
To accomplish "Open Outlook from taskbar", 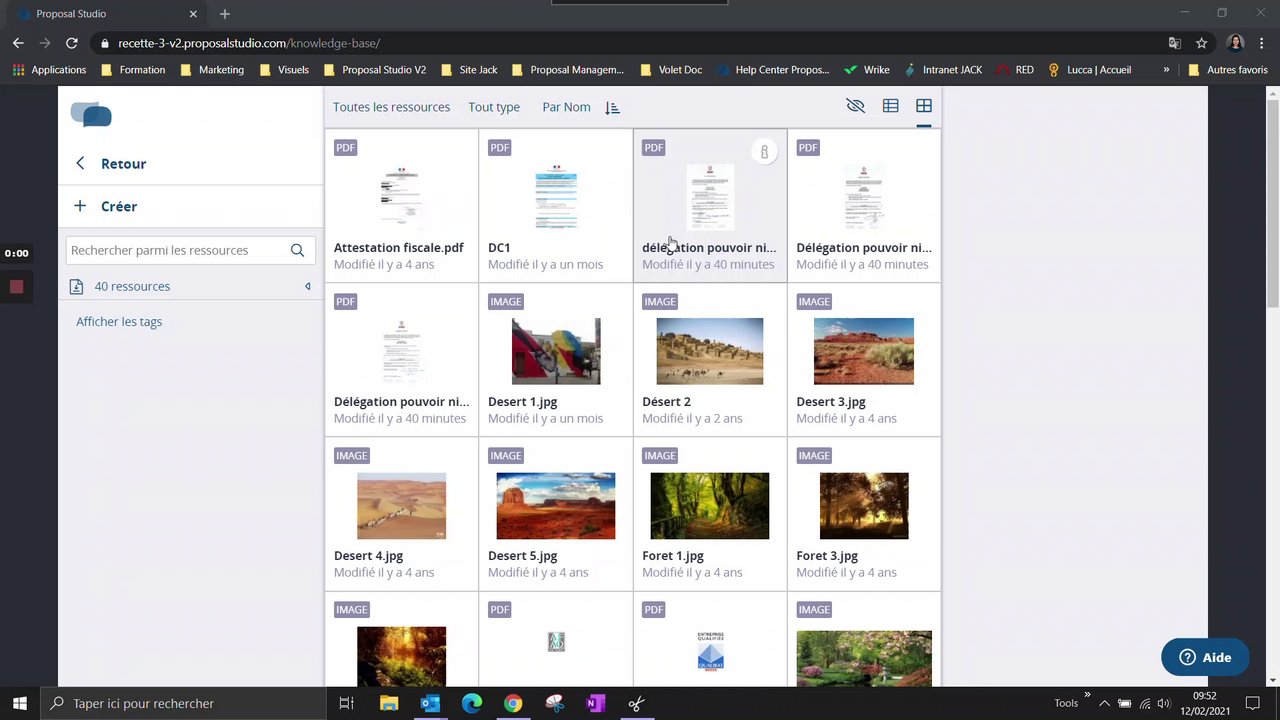I will pos(430,703).
